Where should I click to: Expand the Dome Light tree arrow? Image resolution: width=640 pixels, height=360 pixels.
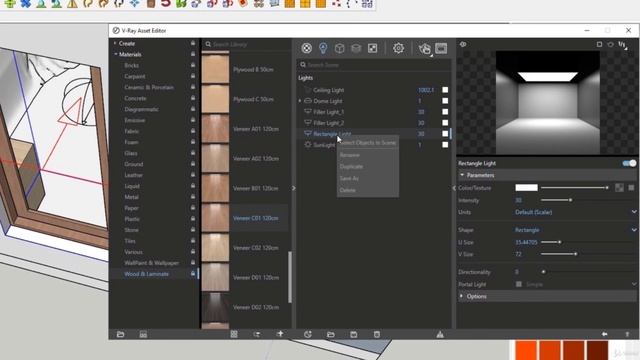(300, 100)
